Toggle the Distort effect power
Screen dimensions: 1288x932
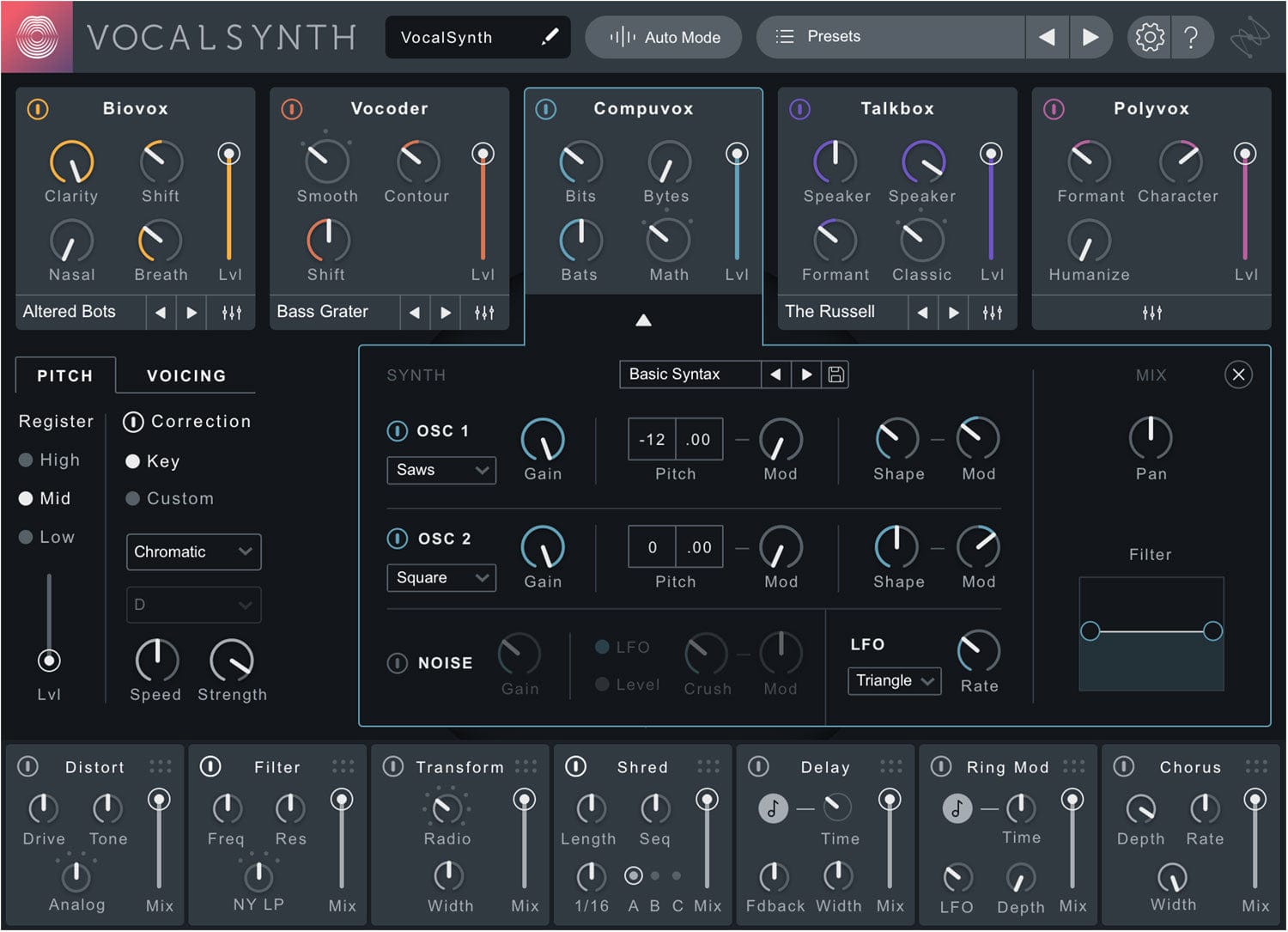click(27, 765)
